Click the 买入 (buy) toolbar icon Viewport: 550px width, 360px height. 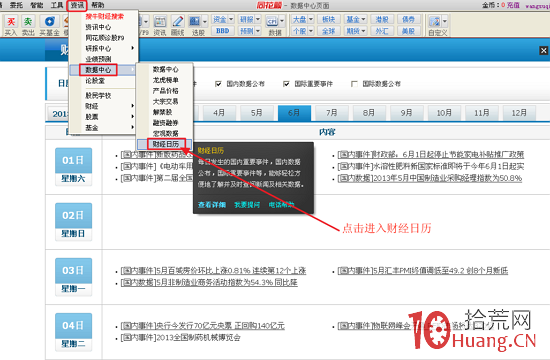[x=11, y=25]
